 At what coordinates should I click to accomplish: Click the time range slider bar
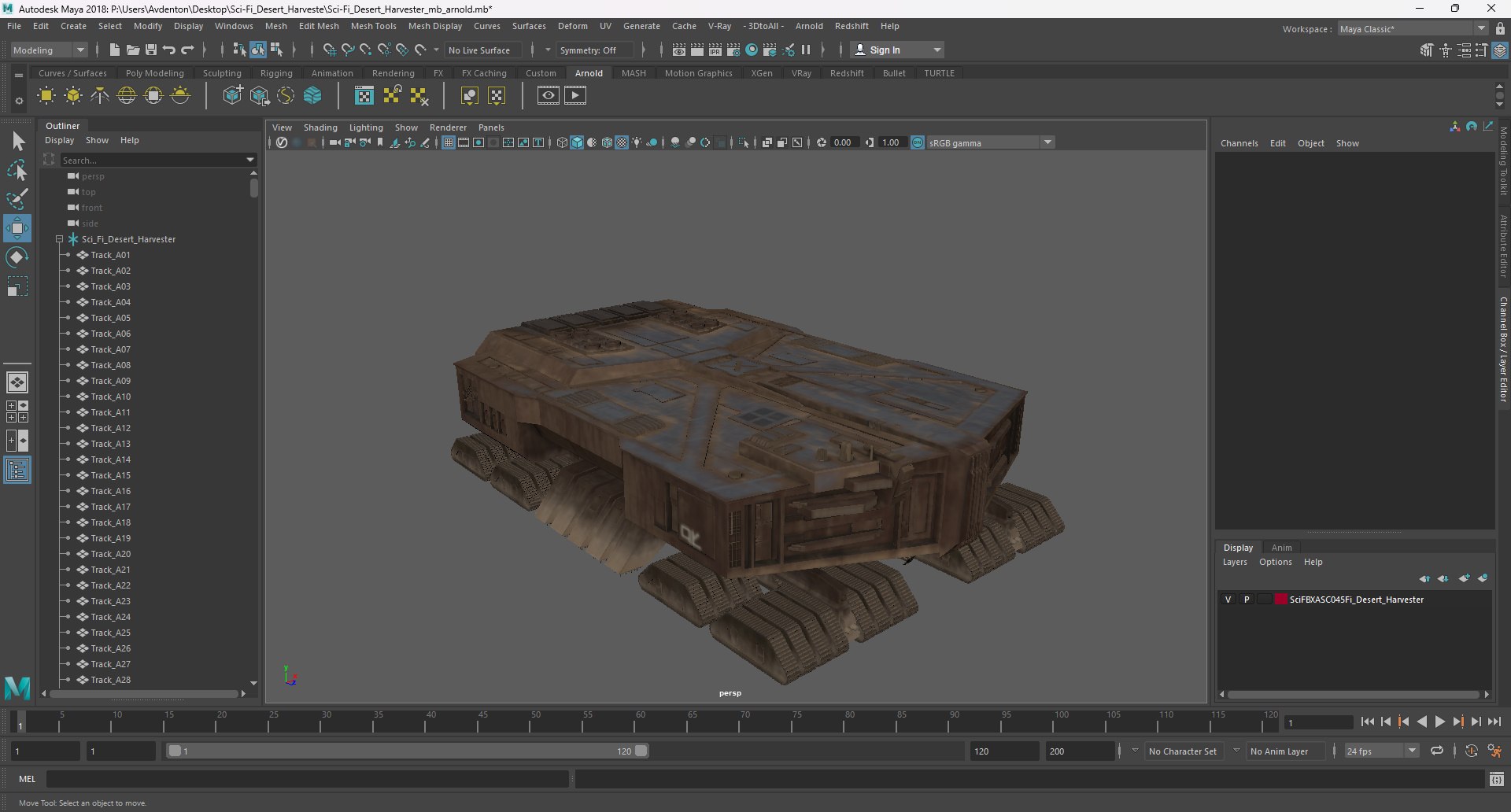(x=408, y=751)
